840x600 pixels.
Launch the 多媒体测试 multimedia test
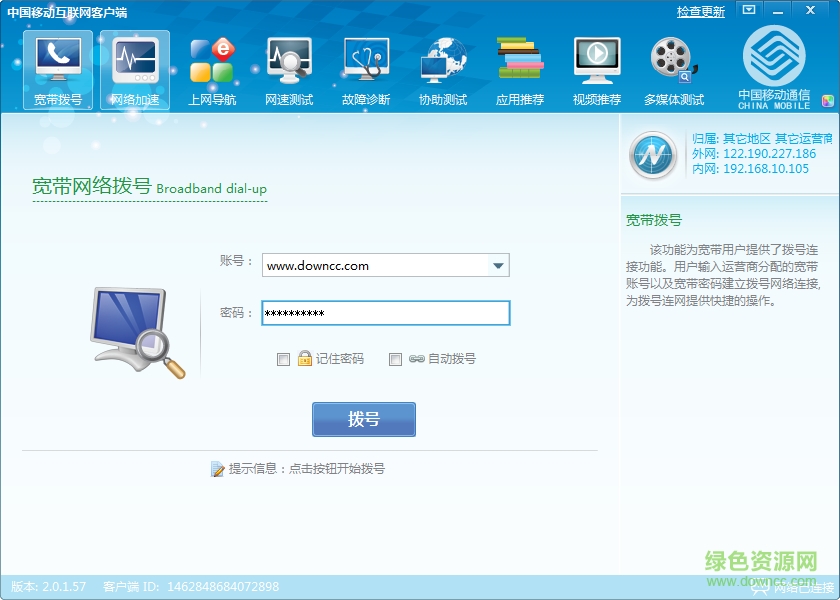pos(673,68)
